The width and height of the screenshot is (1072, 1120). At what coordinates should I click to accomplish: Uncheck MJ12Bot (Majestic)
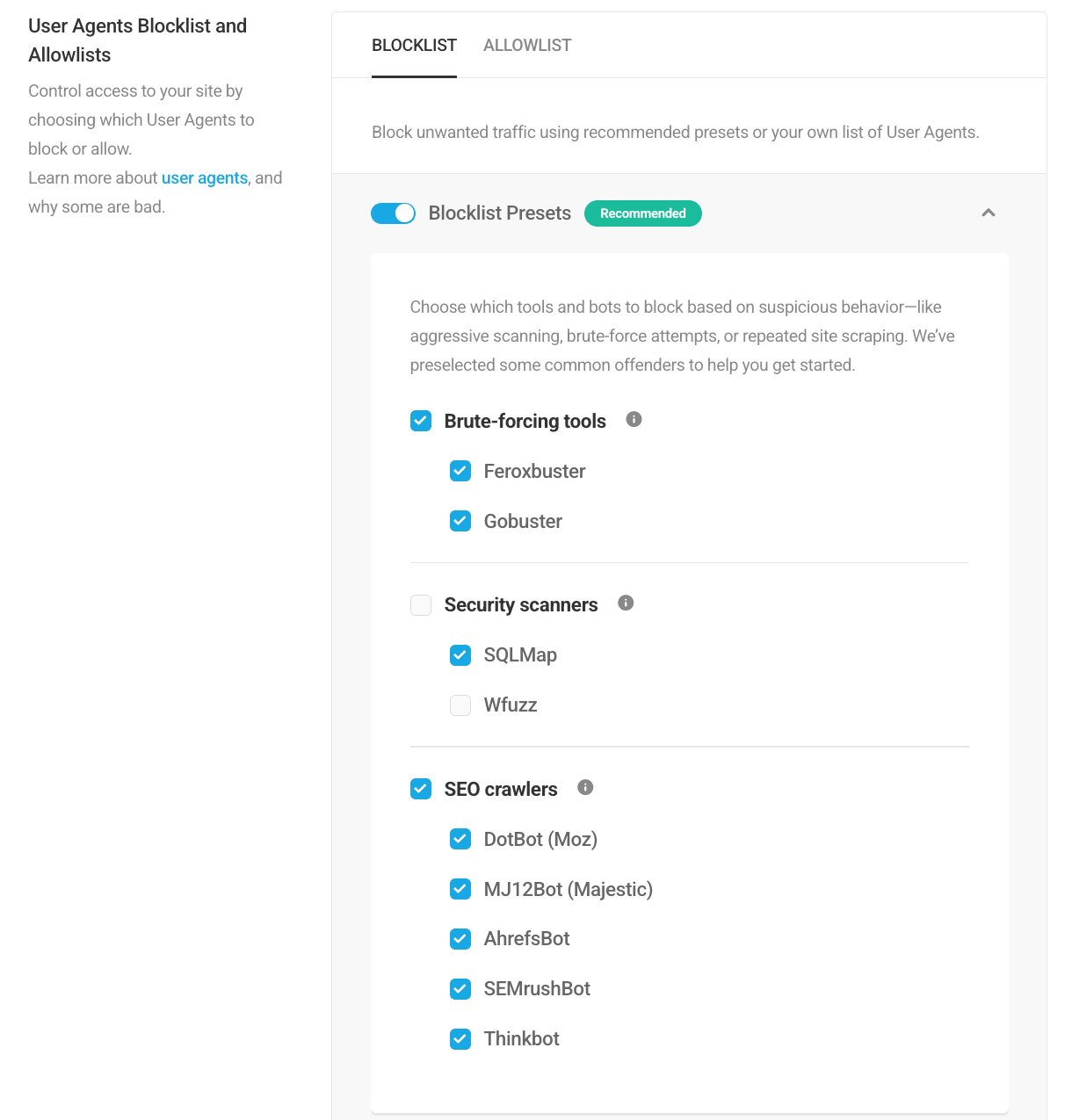coord(460,889)
